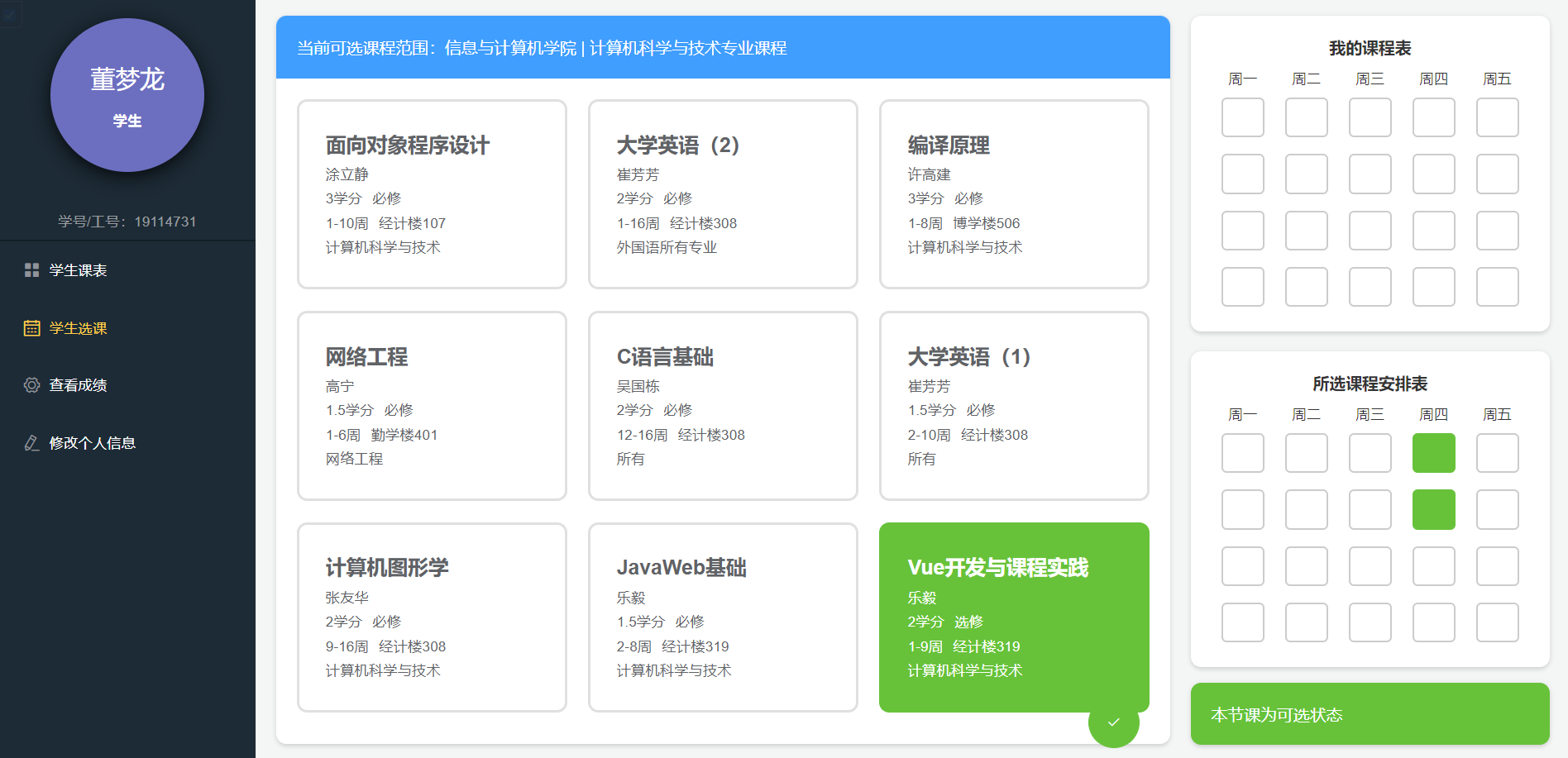Screen dimensions: 1568x758
Task: Click the green checkmark circle button
Action: coord(1113,722)
